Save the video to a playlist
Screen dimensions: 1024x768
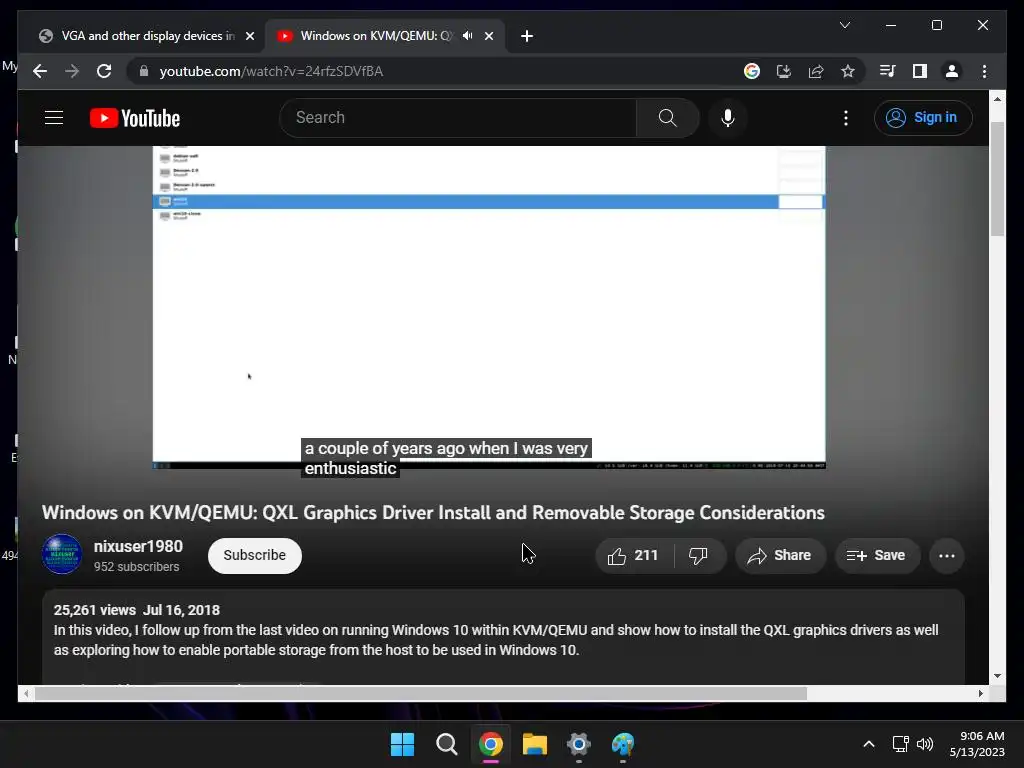pos(877,556)
